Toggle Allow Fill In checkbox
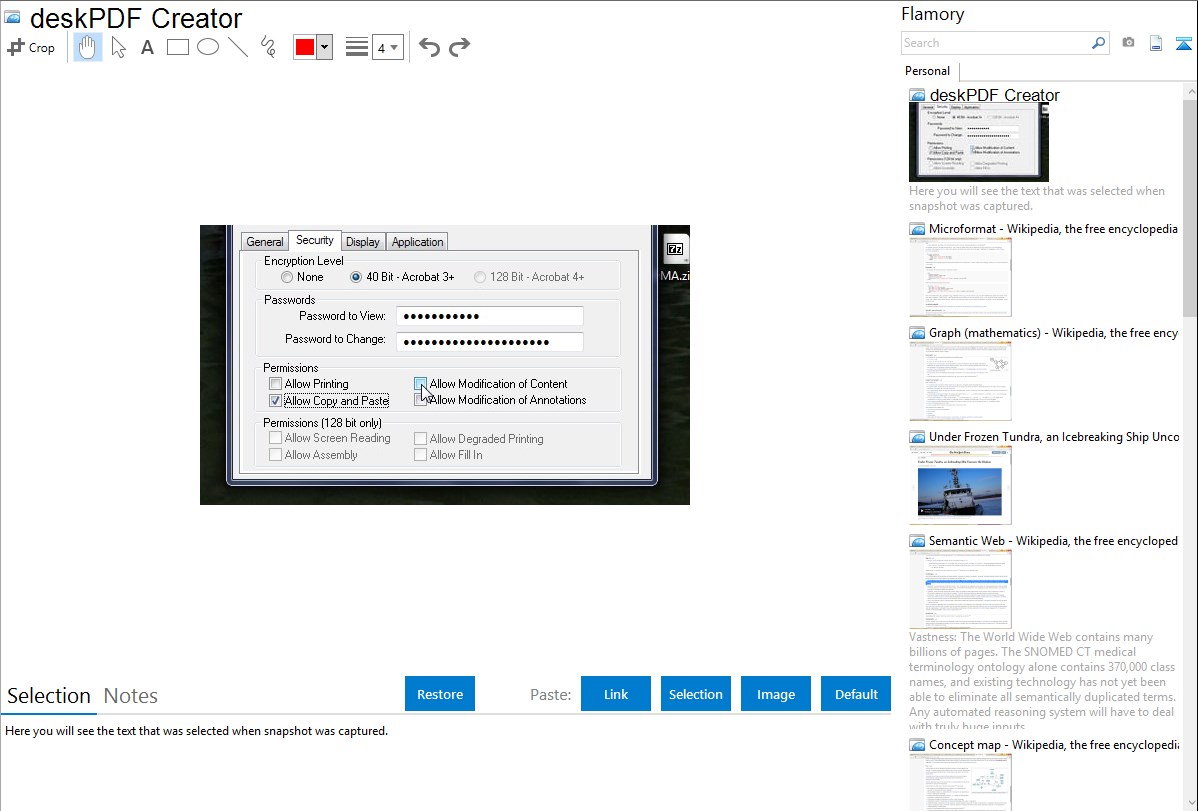 click(x=420, y=455)
